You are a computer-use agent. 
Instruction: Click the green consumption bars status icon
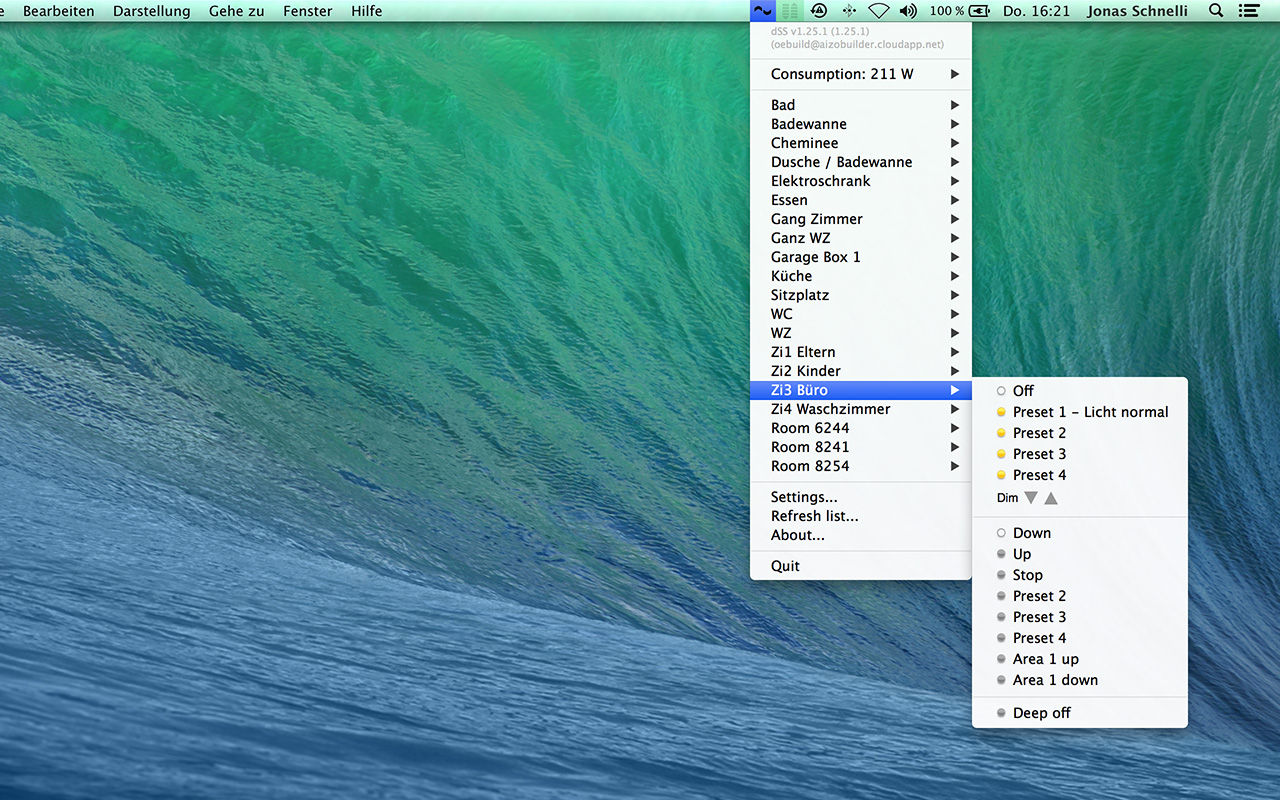pos(790,11)
